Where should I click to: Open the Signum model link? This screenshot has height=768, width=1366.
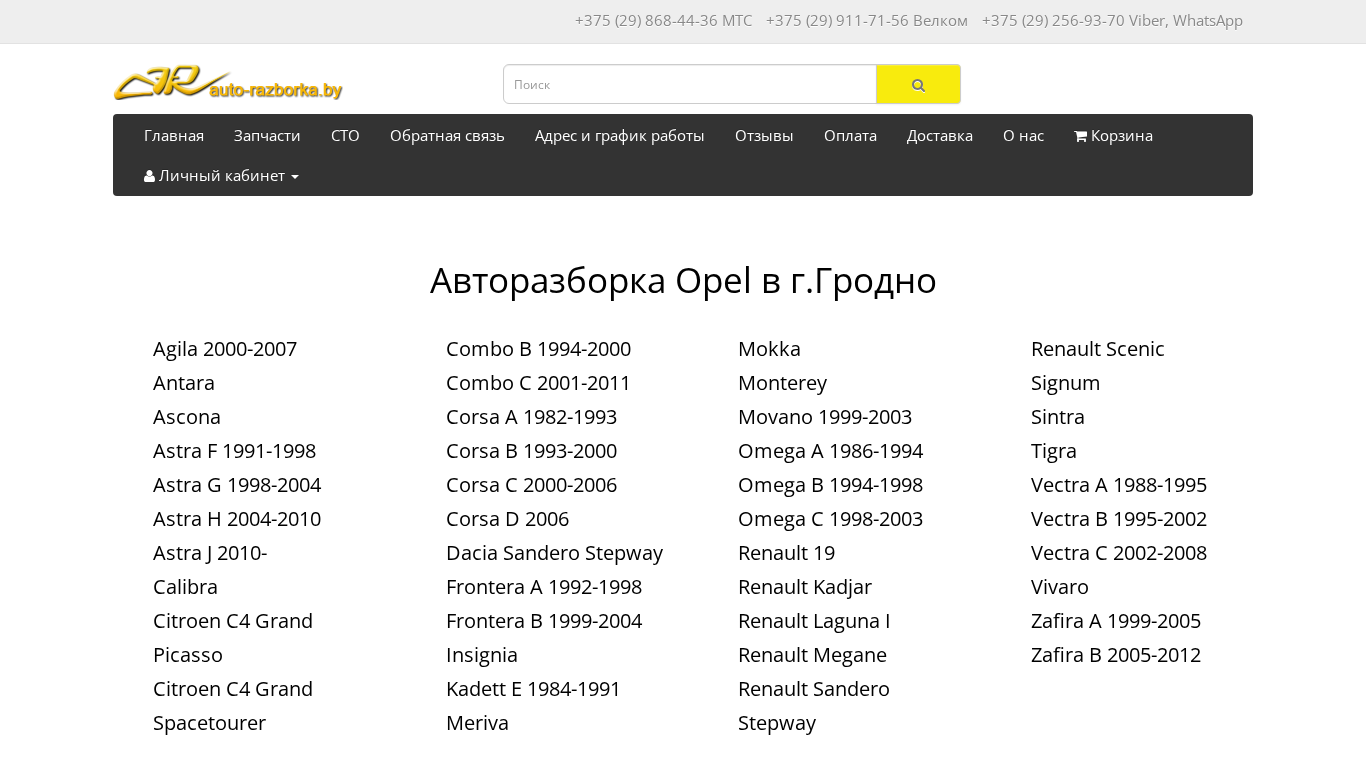1065,383
